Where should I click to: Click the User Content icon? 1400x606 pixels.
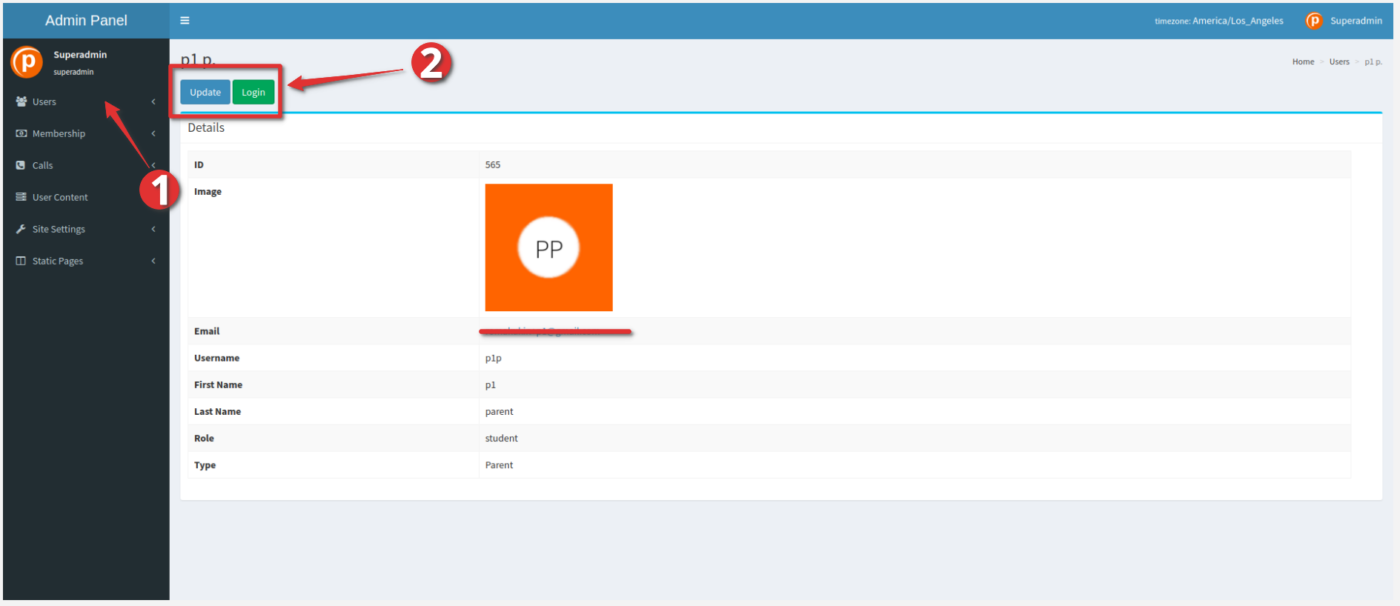tap(20, 197)
